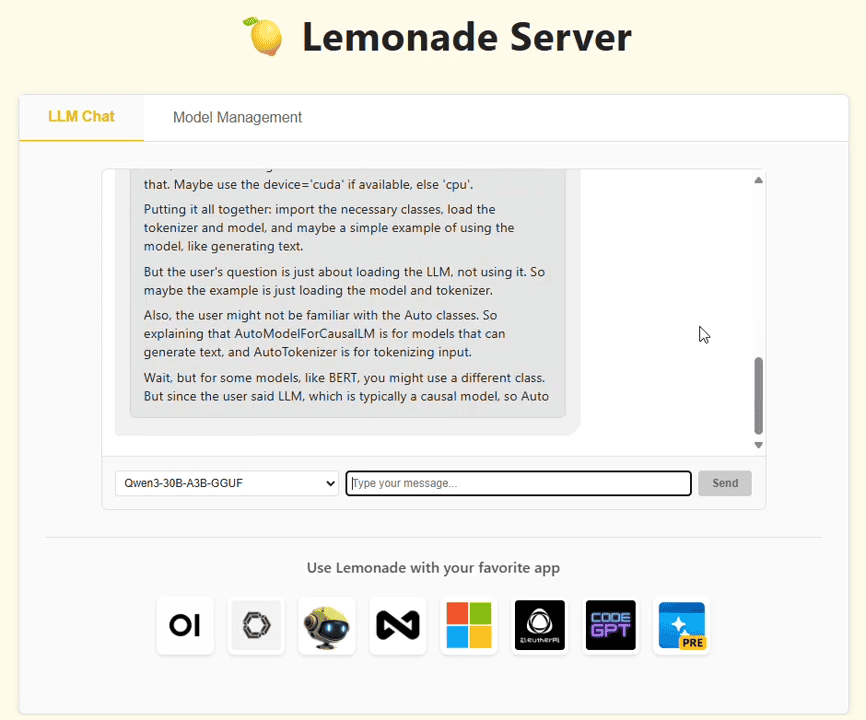Image resolution: width=866 pixels, height=720 pixels.
Task: Click the Lemonade Server title heading
Action: pos(466,38)
